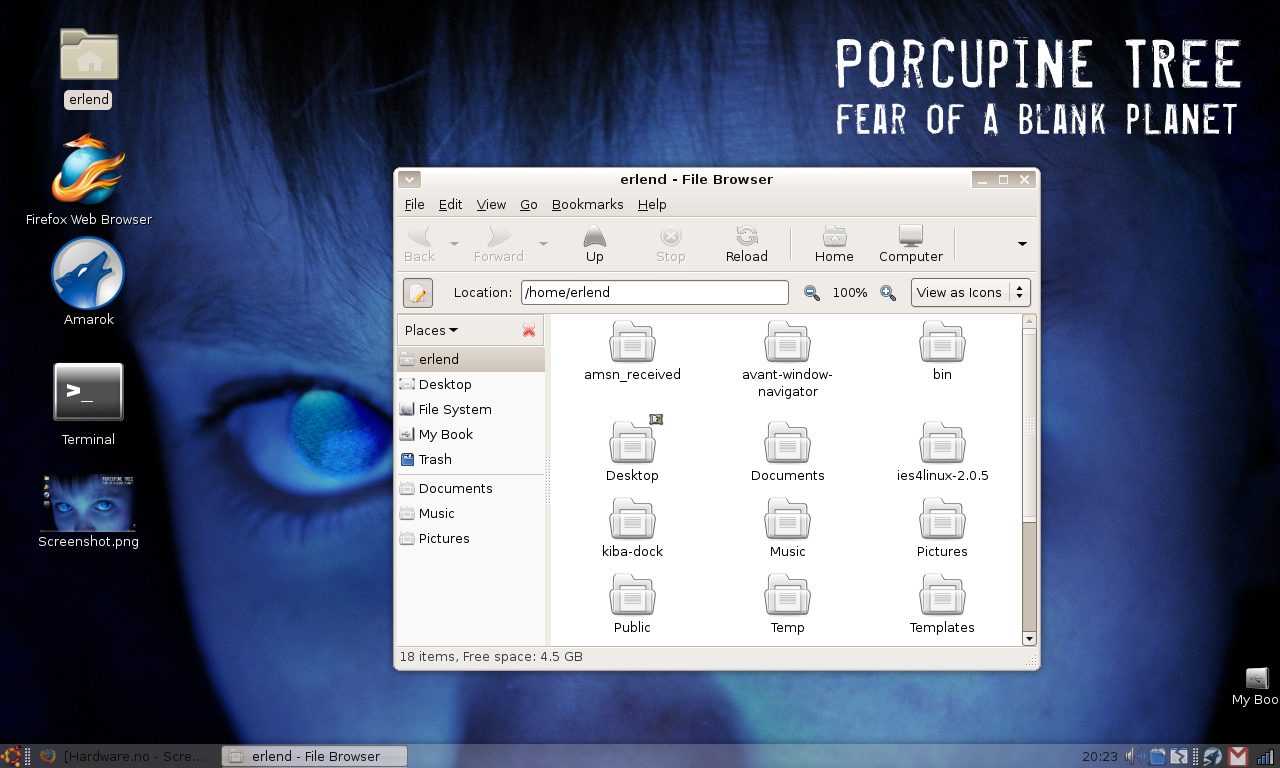Open Computer from the toolbar

point(911,243)
